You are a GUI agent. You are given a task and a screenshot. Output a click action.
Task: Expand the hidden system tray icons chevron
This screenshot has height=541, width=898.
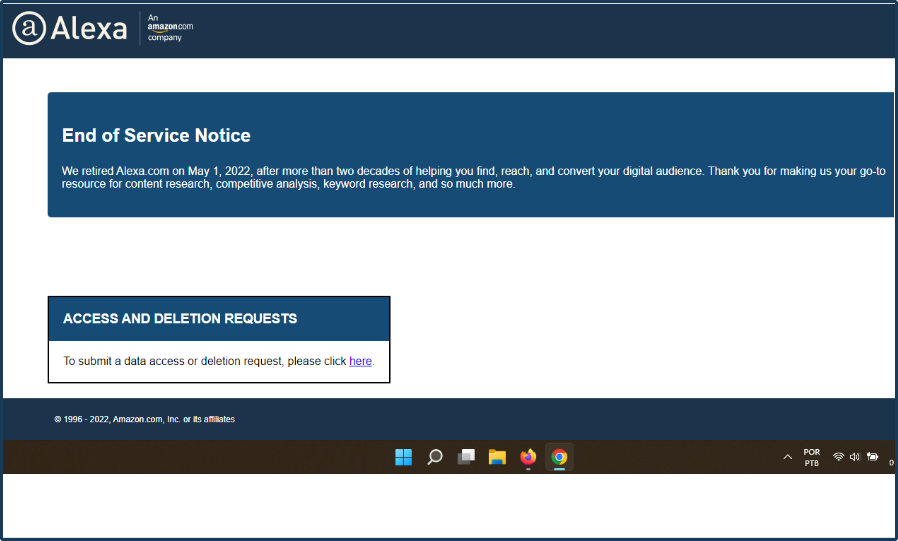tap(787, 457)
